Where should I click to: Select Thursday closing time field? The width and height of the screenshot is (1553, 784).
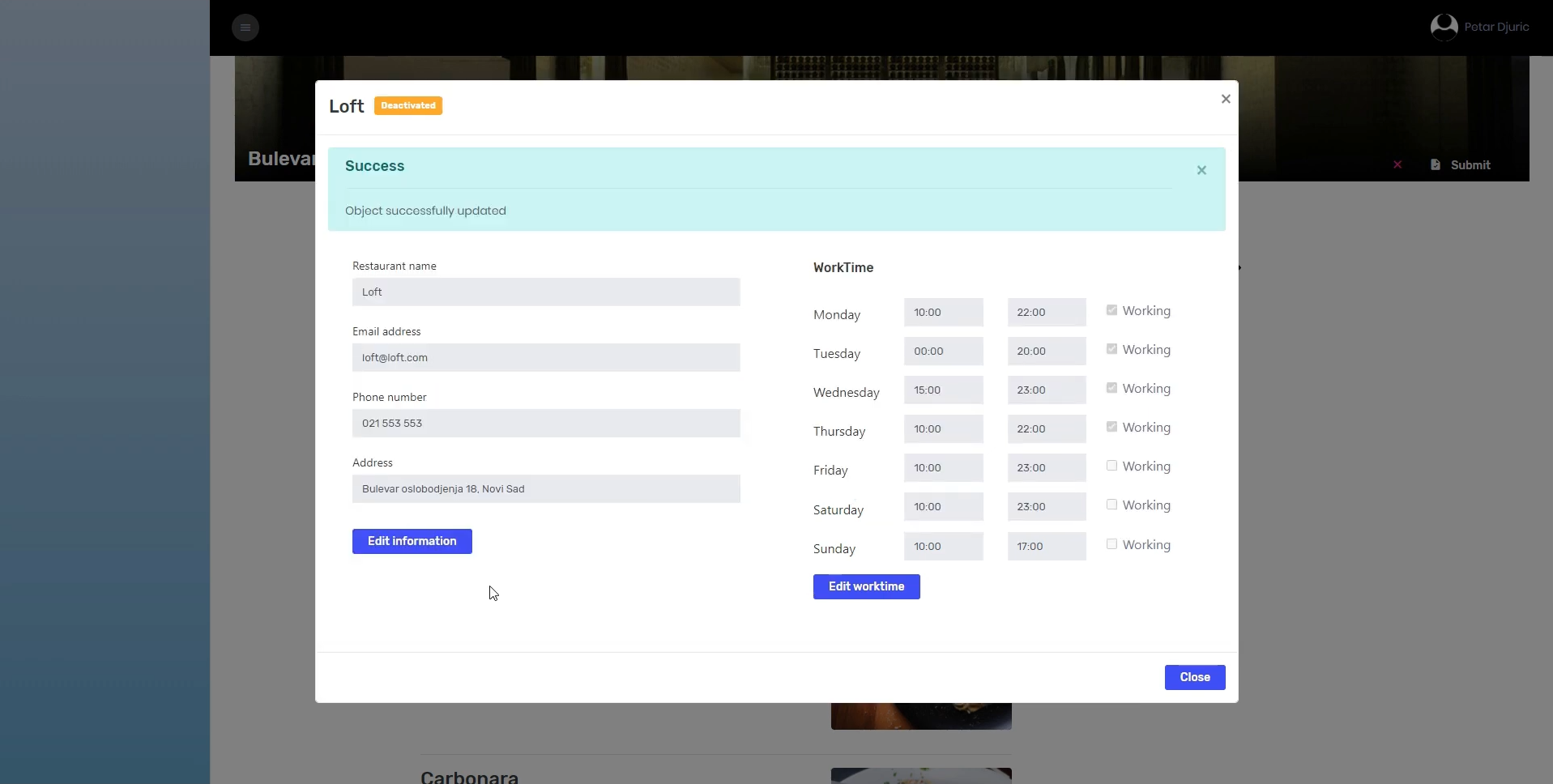(x=1047, y=428)
